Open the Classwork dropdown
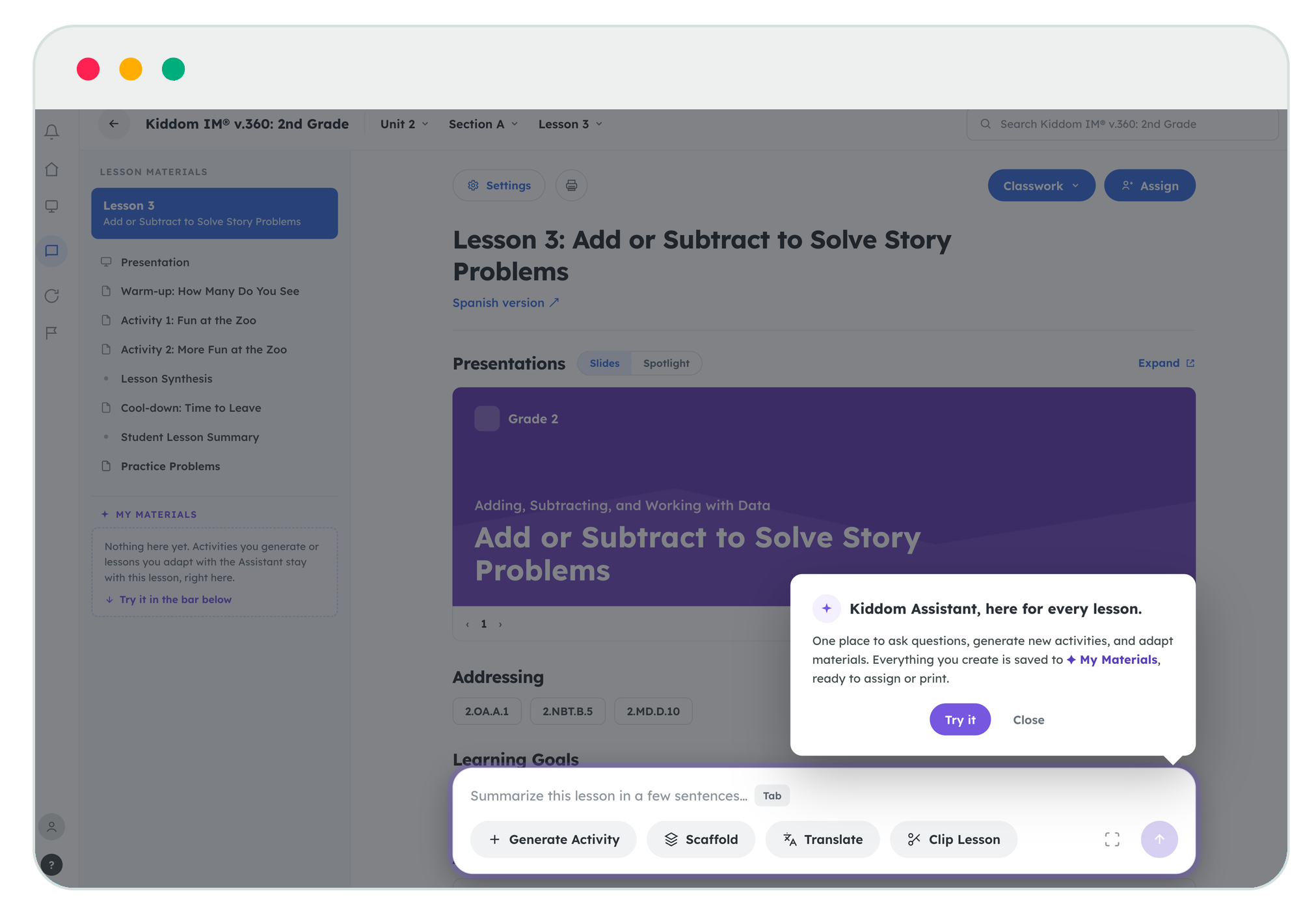Image resolution: width=1316 pixels, height=917 pixels. pyautogui.click(x=1041, y=185)
